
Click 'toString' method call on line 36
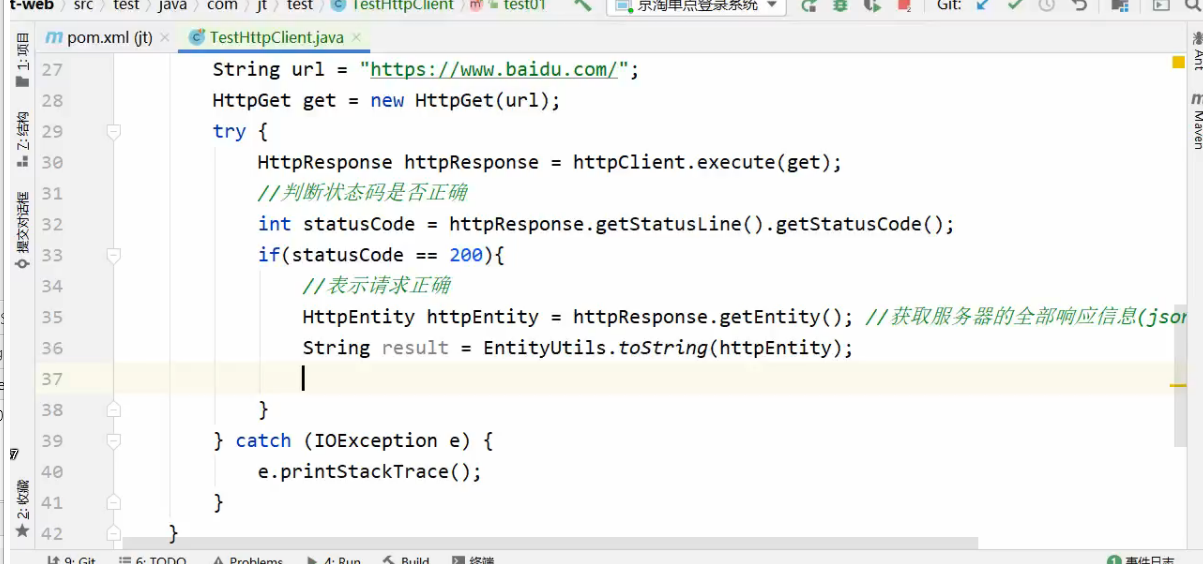(x=662, y=348)
